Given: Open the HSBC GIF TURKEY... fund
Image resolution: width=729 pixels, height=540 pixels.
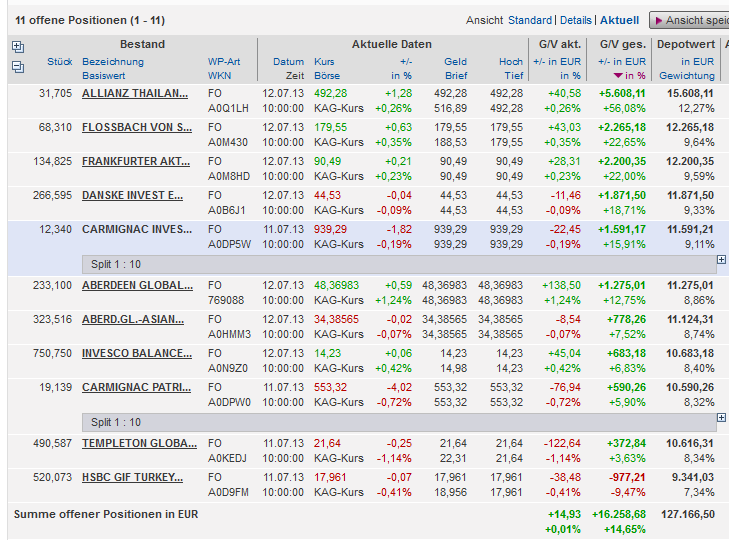Looking at the screenshot, I should pos(136,477).
